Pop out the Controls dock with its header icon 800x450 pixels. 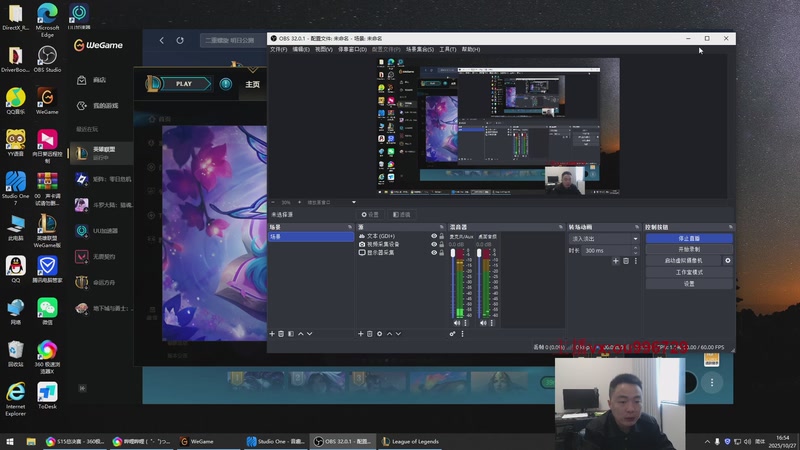(x=731, y=227)
